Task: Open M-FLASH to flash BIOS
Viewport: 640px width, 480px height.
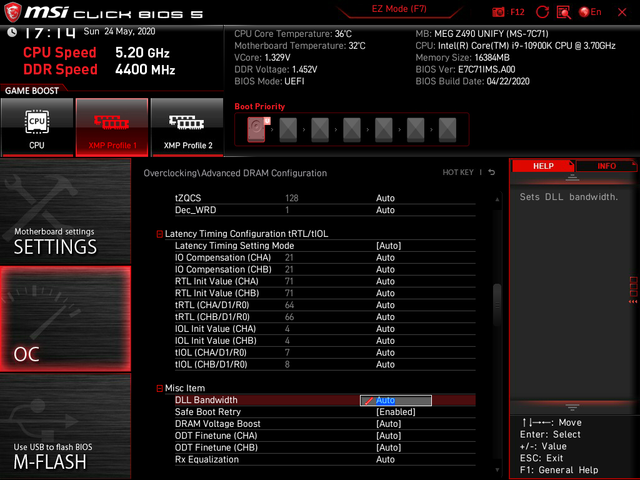Action: (x=65, y=426)
